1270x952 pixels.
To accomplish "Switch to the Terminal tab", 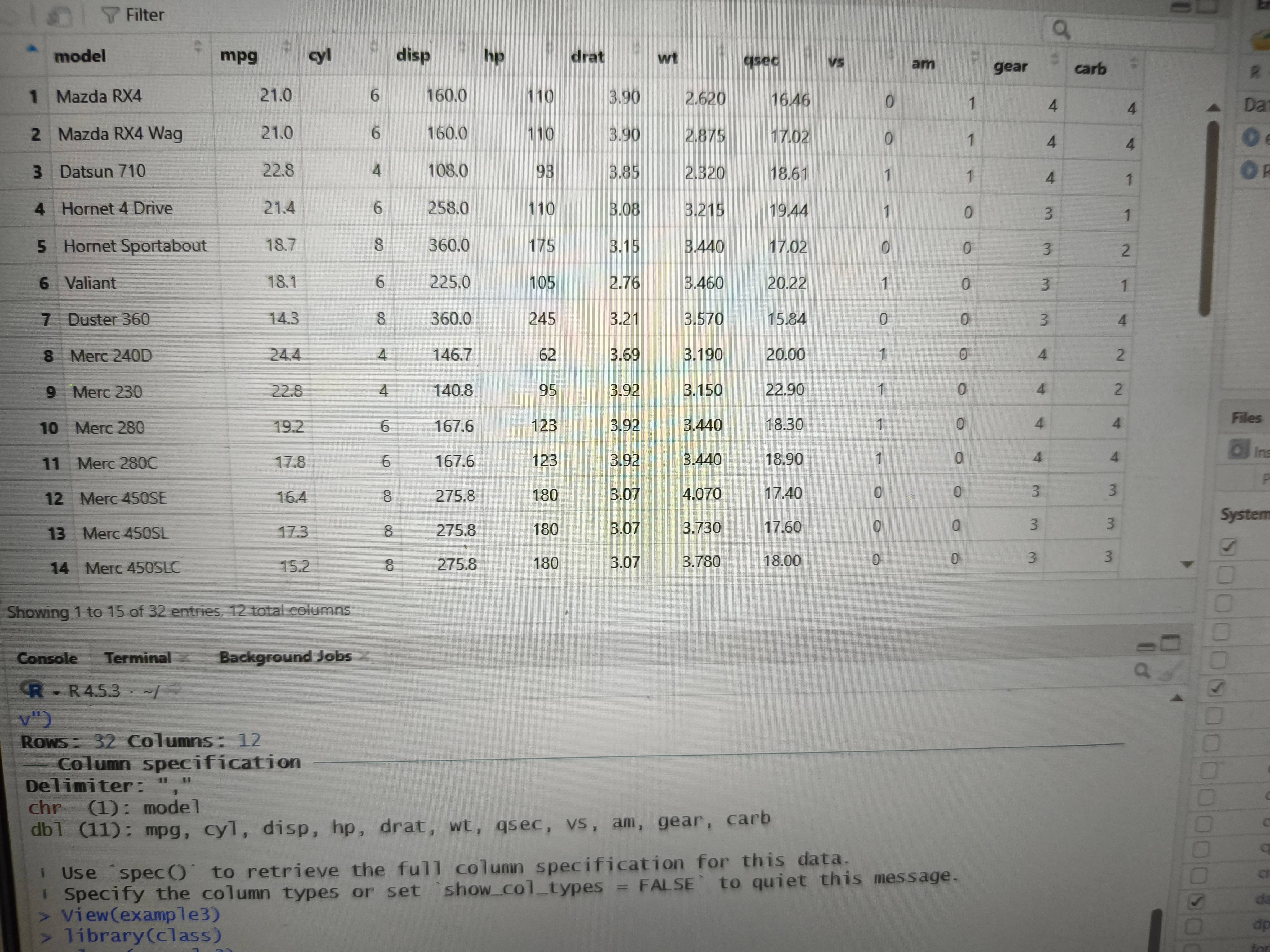I will pyautogui.click(x=138, y=658).
